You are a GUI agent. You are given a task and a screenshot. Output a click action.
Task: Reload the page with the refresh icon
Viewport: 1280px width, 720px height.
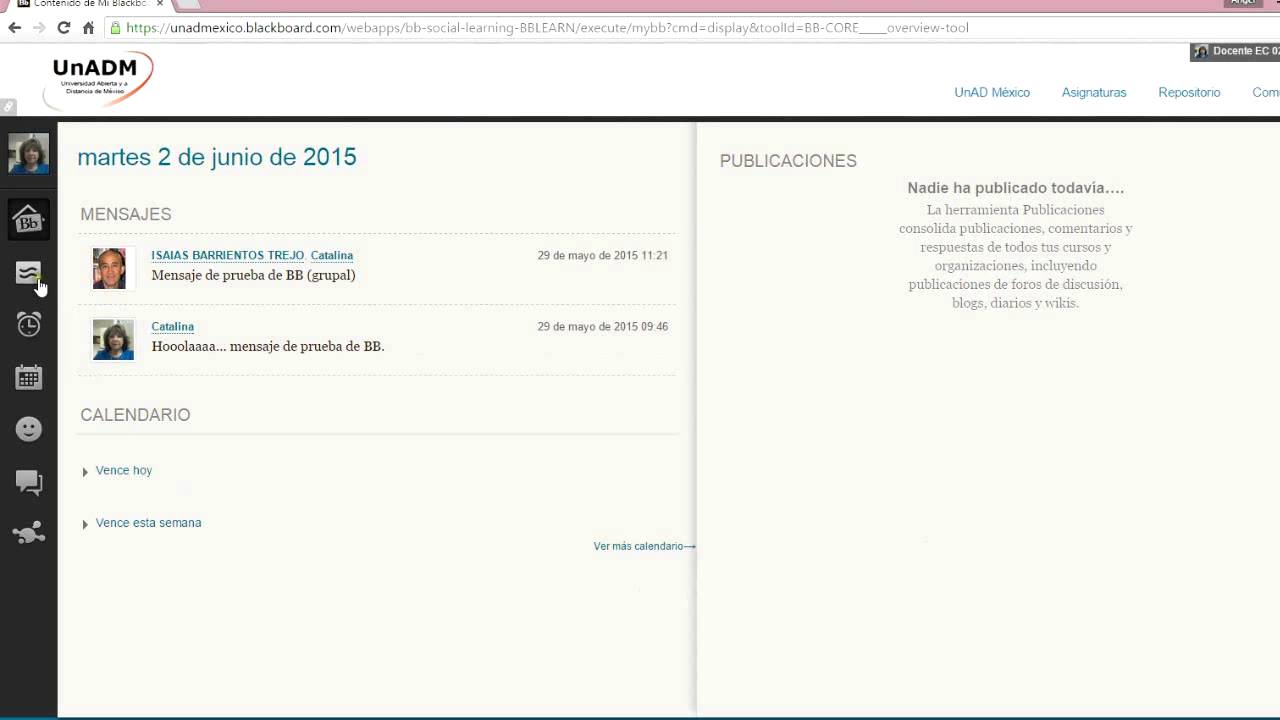point(64,28)
